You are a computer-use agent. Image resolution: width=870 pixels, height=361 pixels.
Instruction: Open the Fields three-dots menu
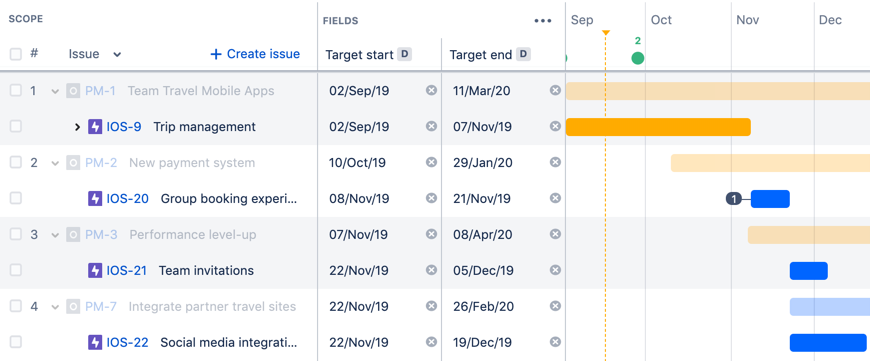point(543,21)
